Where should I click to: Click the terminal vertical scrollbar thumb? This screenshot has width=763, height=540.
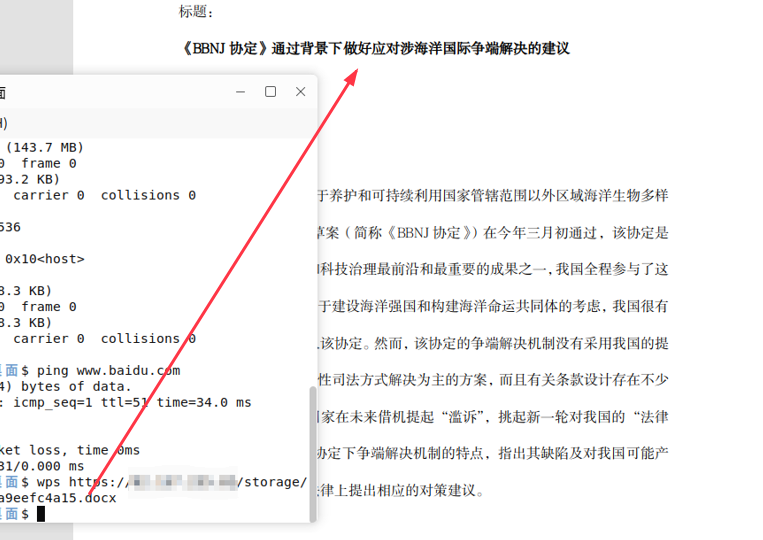pos(311,450)
